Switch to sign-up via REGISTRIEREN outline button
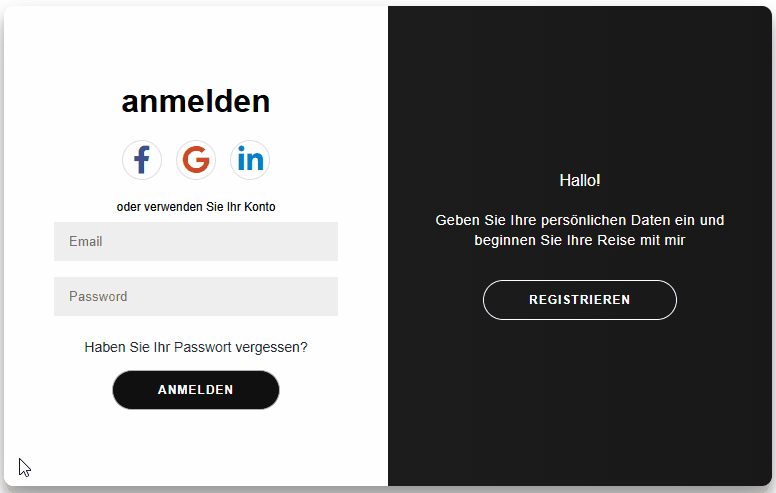 [580, 300]
